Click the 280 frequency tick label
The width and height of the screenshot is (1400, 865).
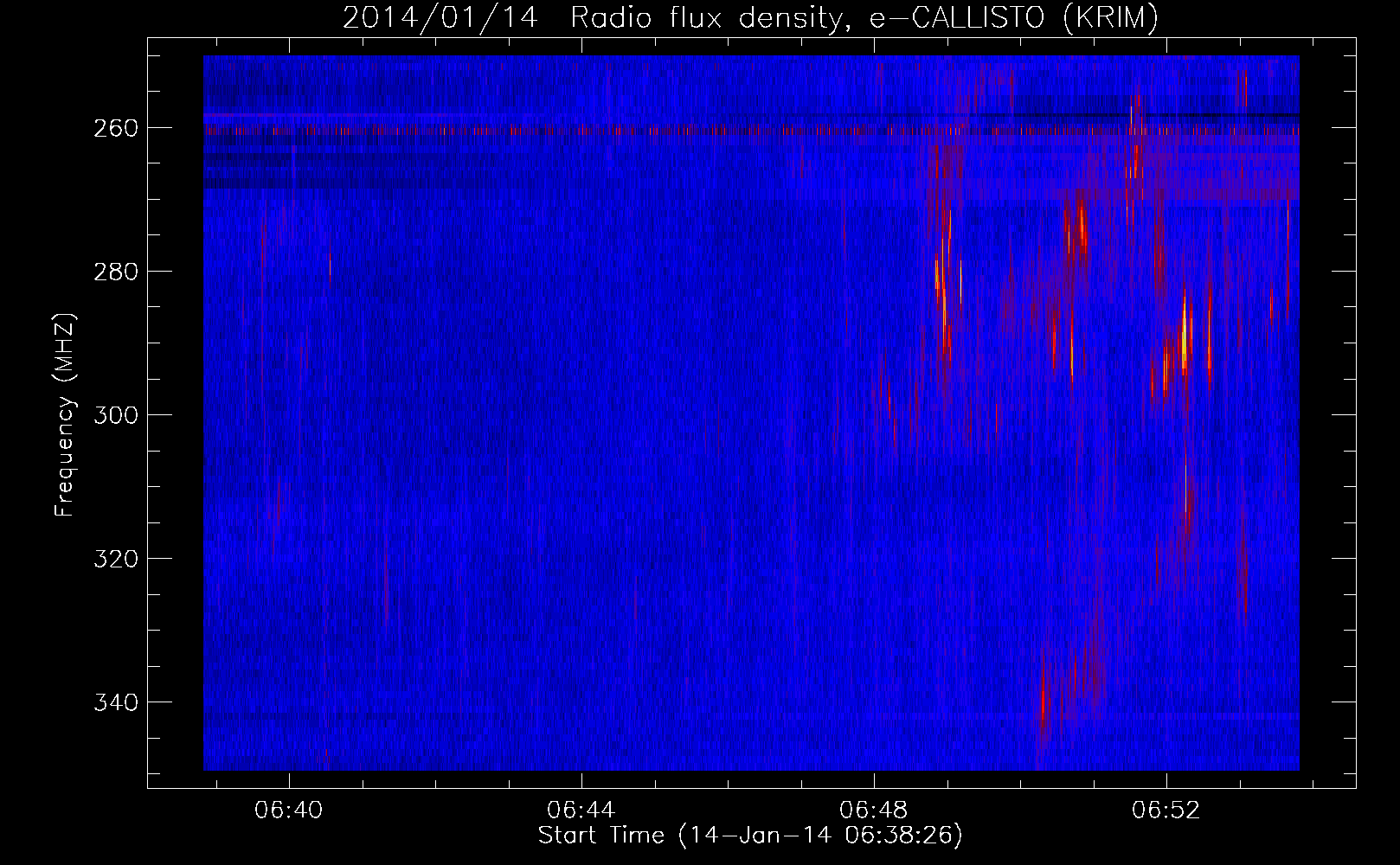pyautogui.click(x=115, y=272)
